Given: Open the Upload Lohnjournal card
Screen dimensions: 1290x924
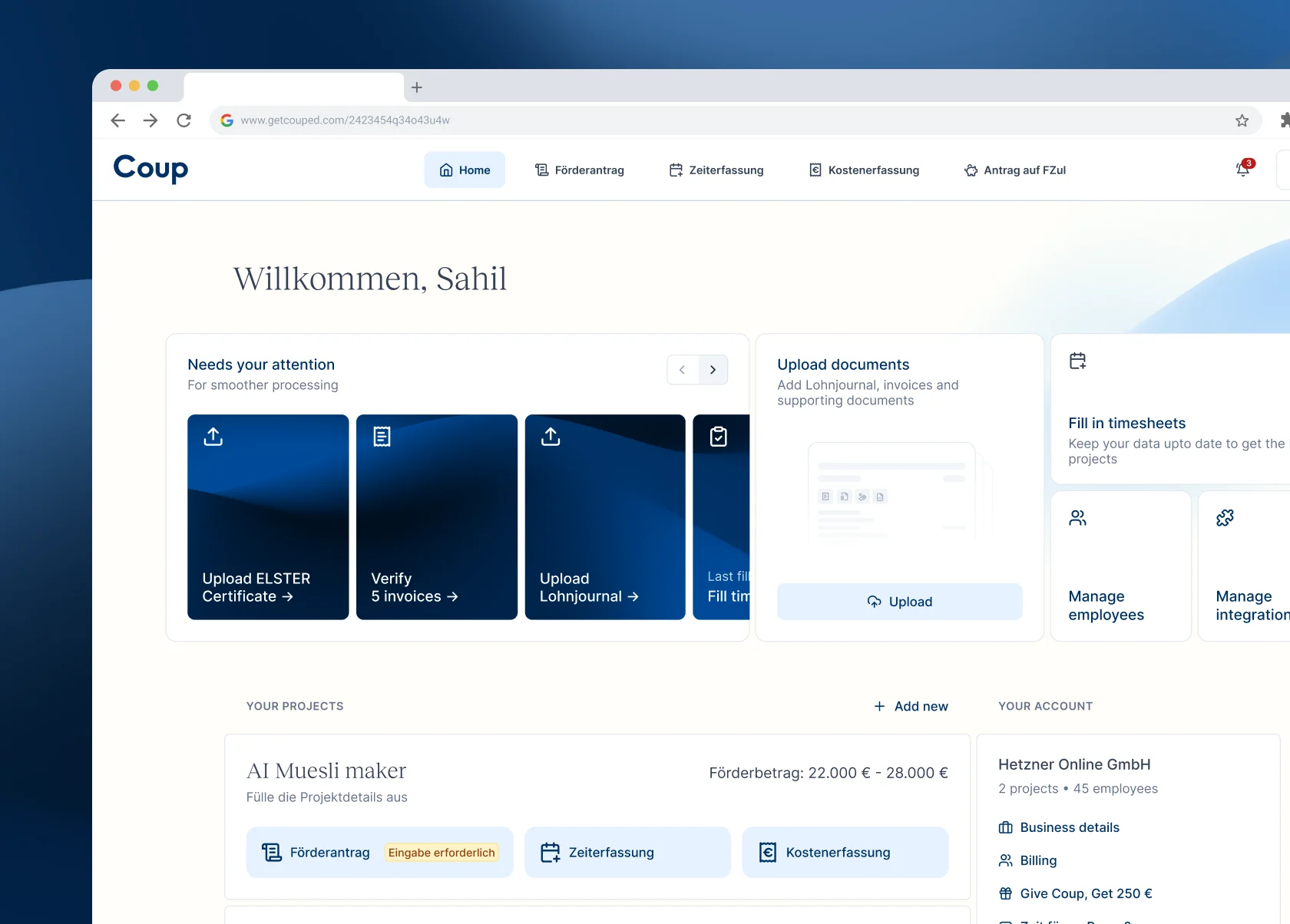Looking at the screenshot, I should (x=605, y=517).
